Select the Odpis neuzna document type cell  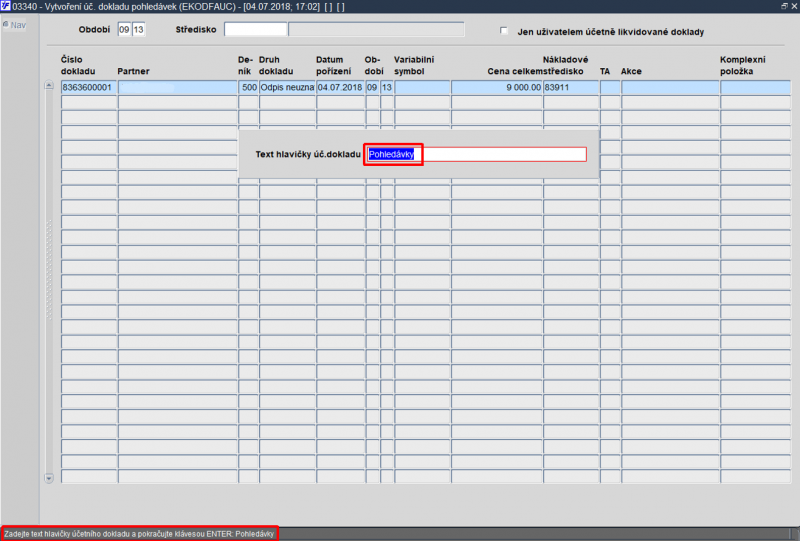point(287,87)
